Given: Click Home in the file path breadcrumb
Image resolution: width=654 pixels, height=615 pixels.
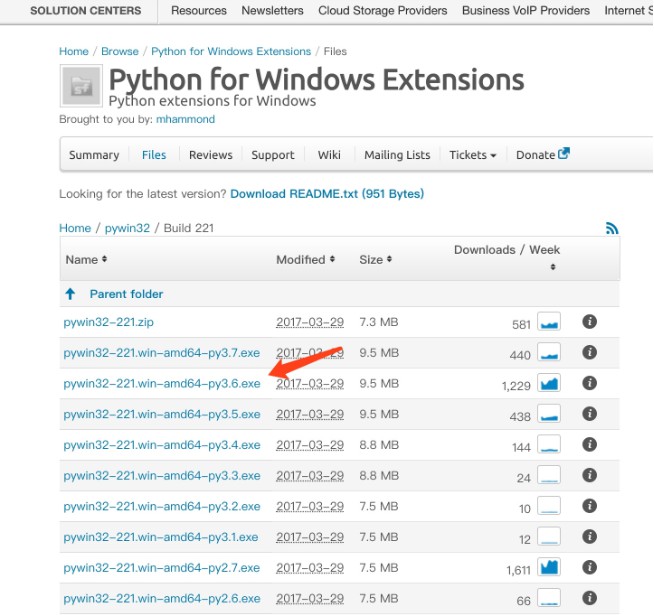Looking at the screenshot, I should tap(75, 228).
